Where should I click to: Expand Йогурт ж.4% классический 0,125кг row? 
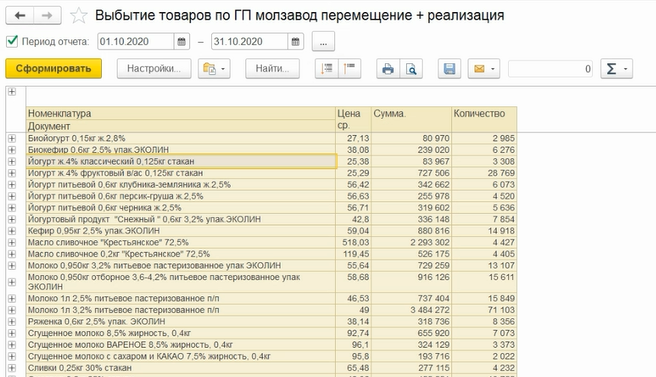pyautogui.click(x=12, y=162)
